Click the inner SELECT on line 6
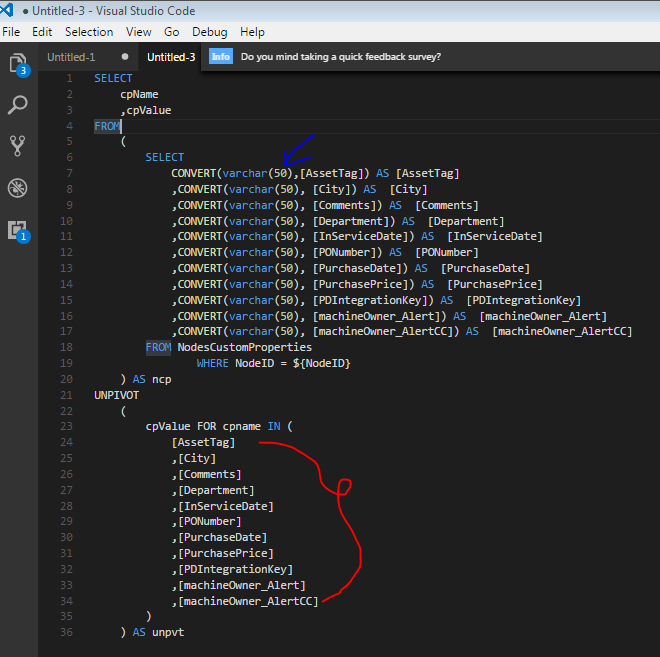The height and width of the screenshot is (657, 660). coord(164,157)
